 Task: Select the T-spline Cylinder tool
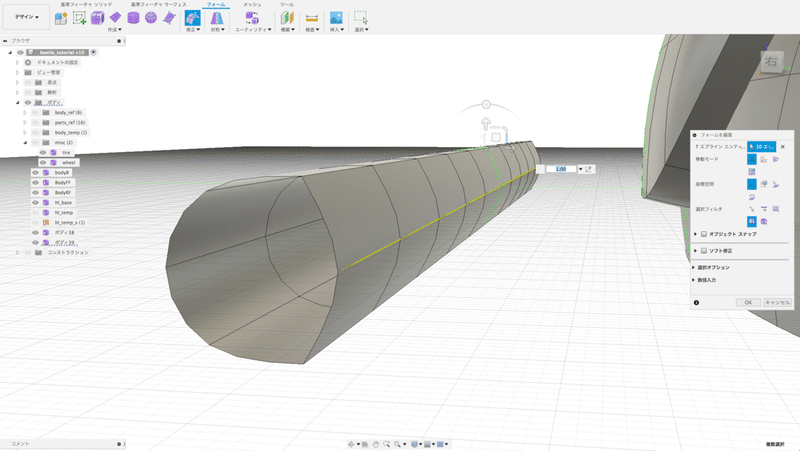(x=133, y=18)
